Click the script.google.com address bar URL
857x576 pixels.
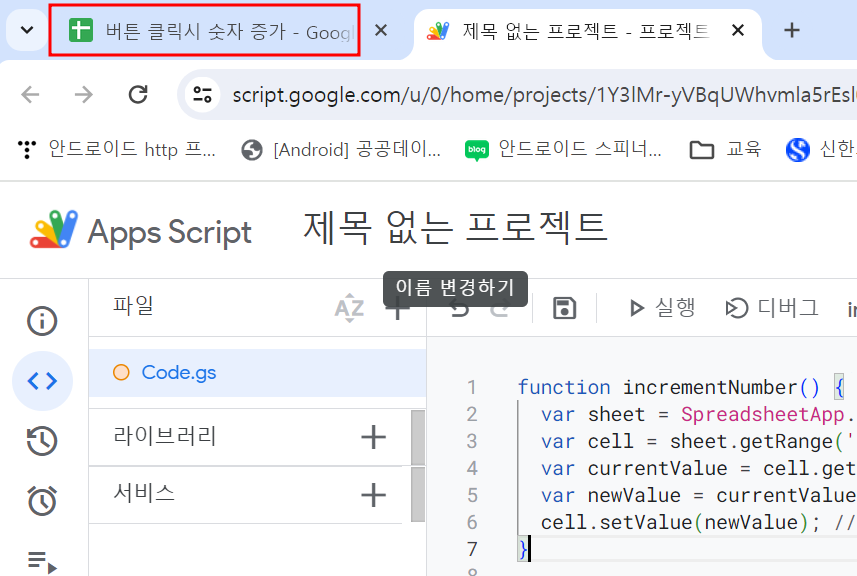[544, 95]
